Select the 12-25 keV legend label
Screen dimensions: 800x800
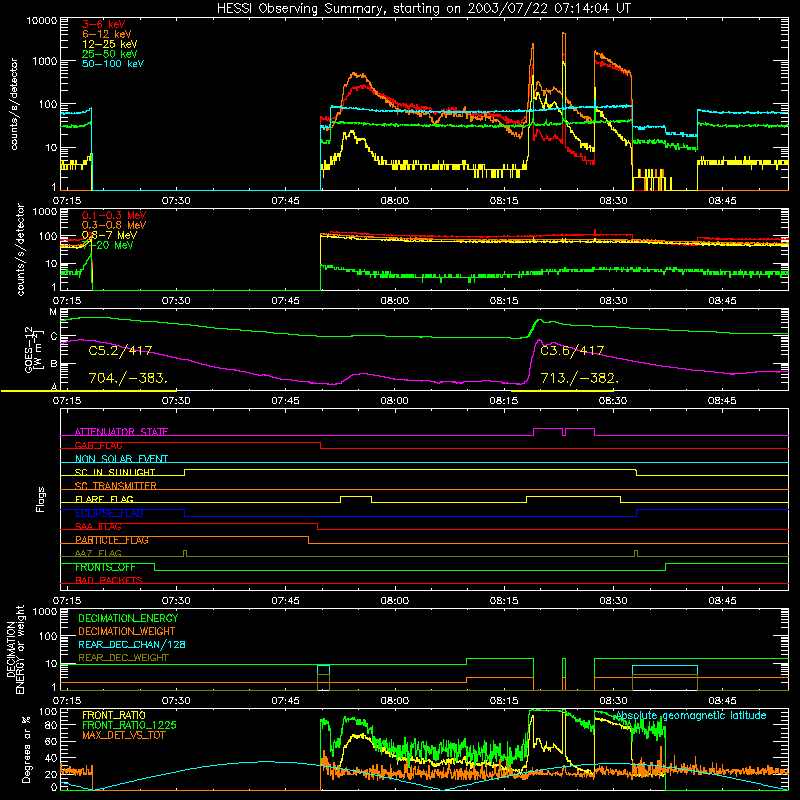(110, 44)
